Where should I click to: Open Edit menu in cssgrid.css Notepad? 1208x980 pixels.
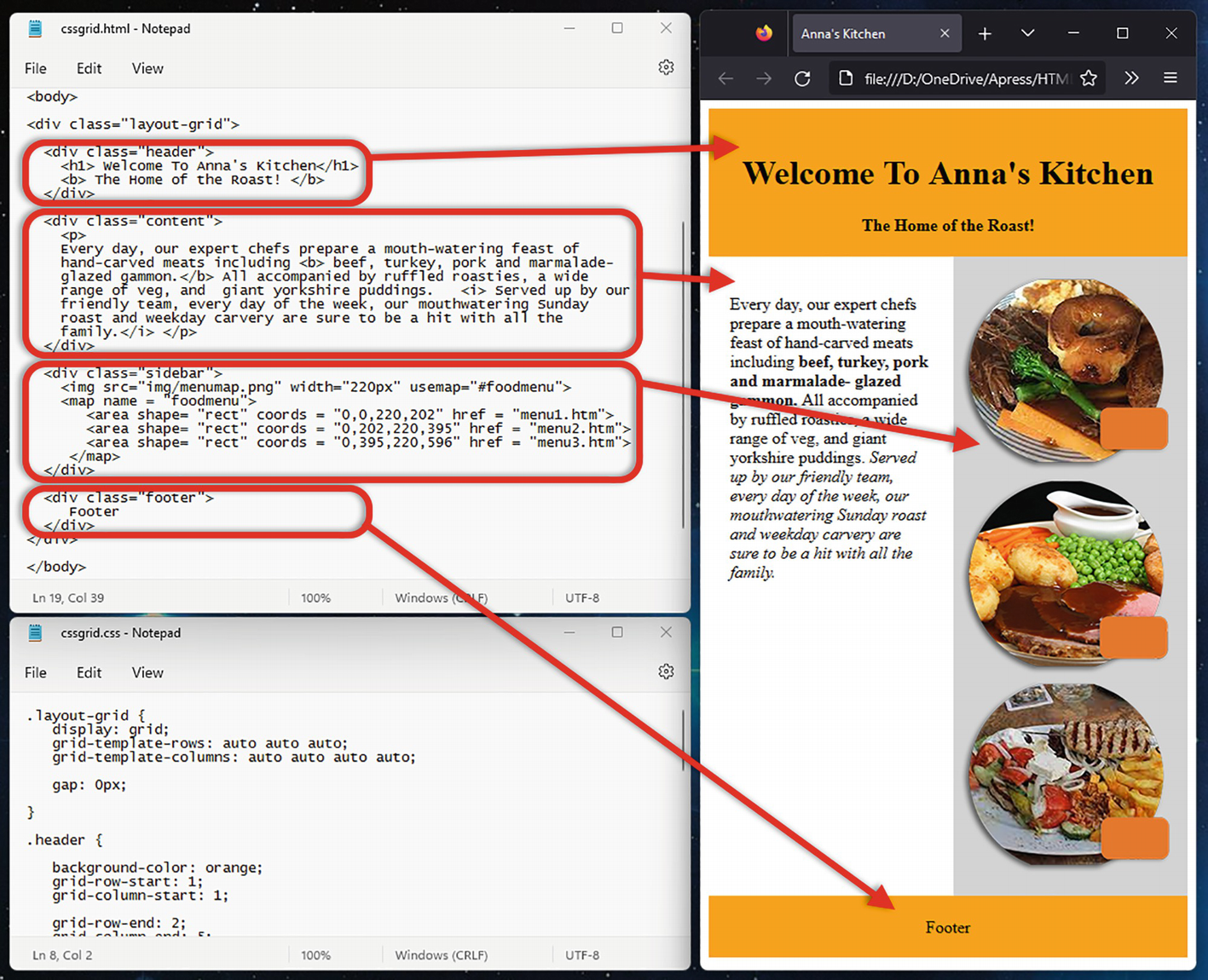tap(89, 672)
